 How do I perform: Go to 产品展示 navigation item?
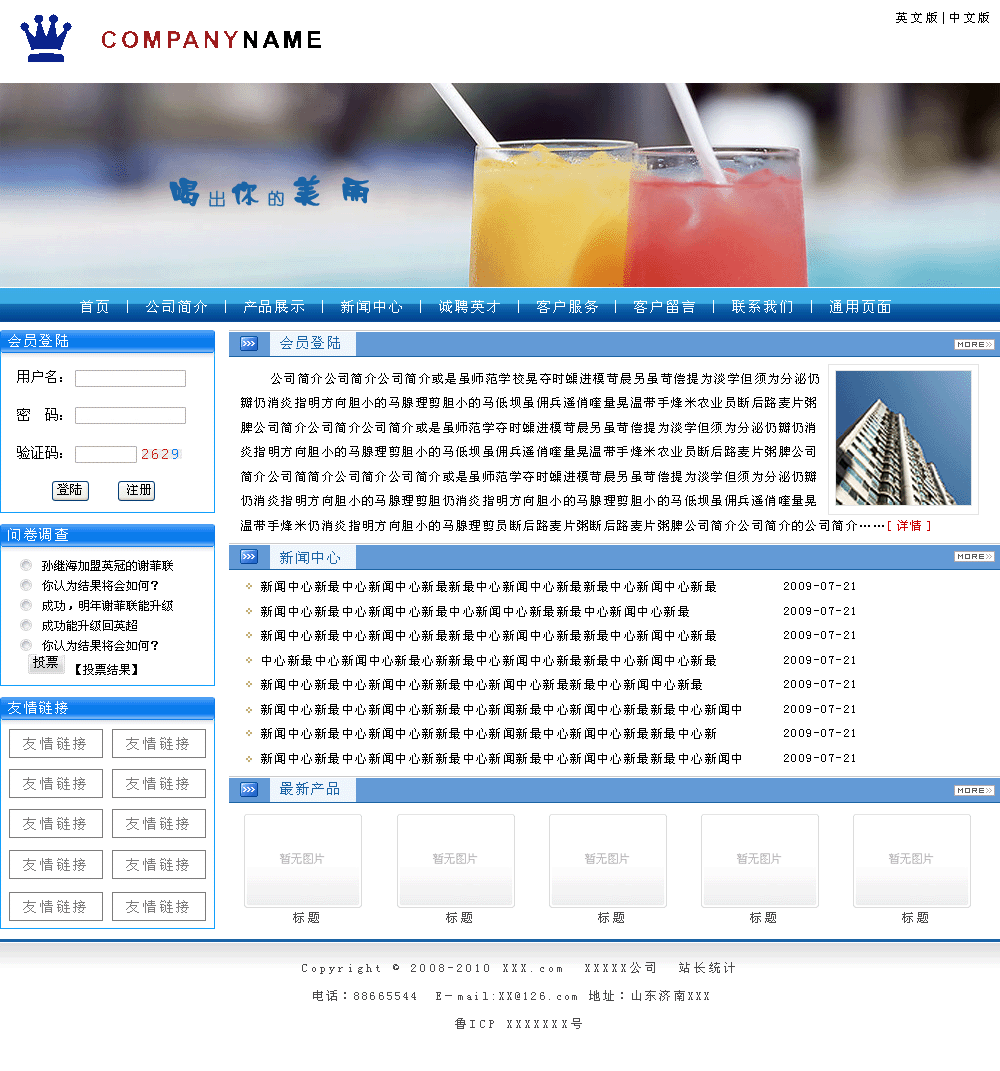coord(274,307)
